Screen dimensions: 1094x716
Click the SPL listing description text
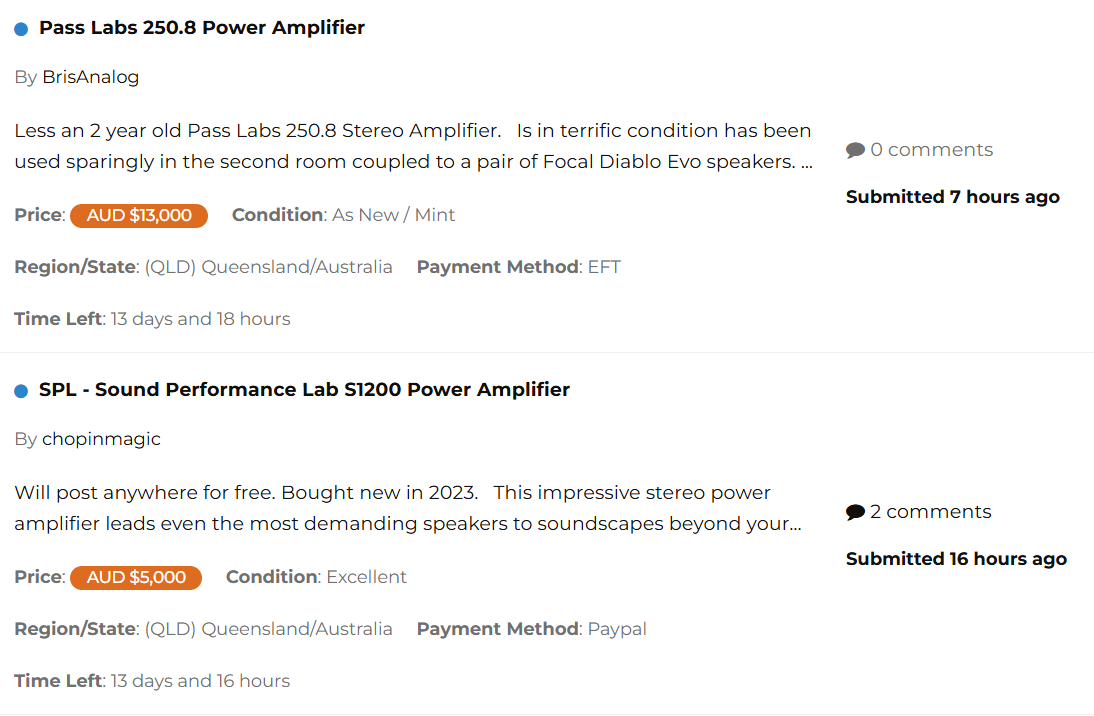pos(407,508)
